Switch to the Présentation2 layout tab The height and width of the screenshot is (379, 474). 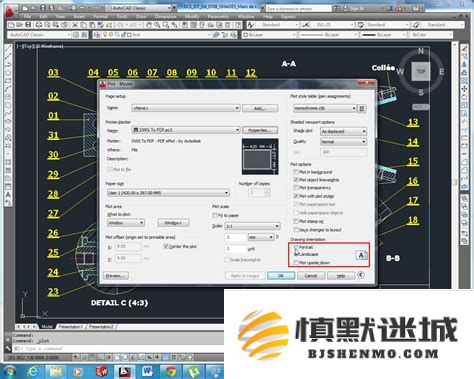101,327
